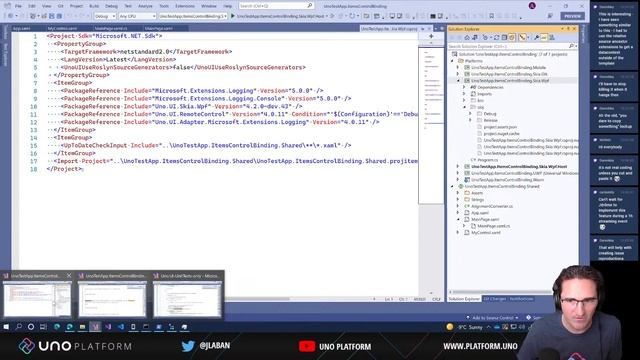Viewport: 640px width, 360px height.
Task: Toggle Show All Files in Solution Explorer toolbar
Action: [x=512, y=38]
